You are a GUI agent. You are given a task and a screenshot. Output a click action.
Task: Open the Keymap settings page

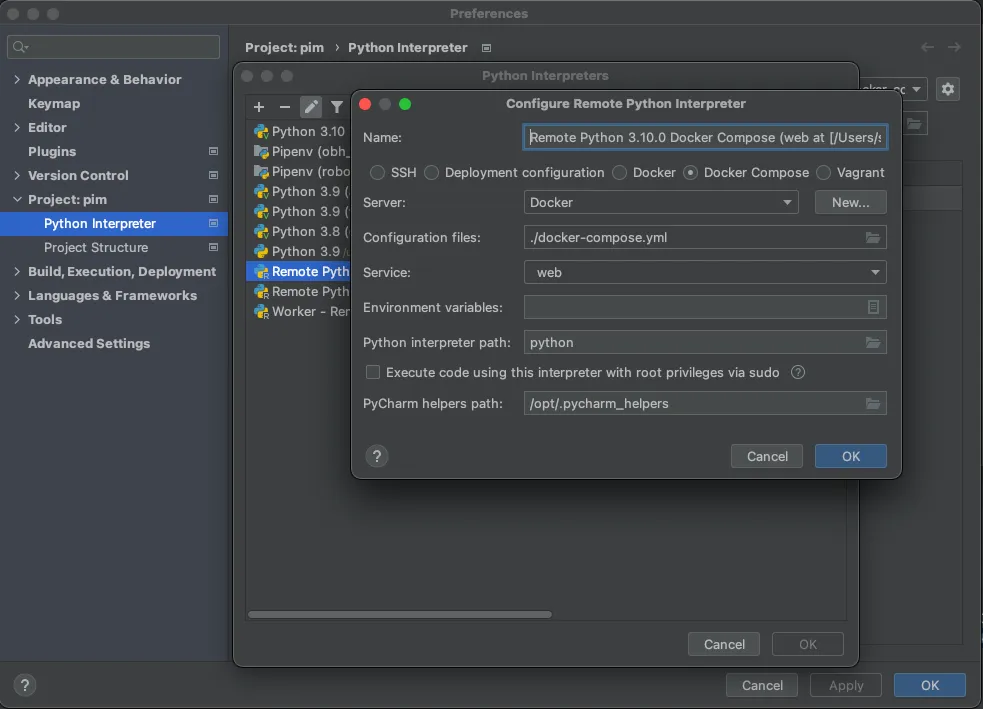pyautogui.click(x=54, y=103)
